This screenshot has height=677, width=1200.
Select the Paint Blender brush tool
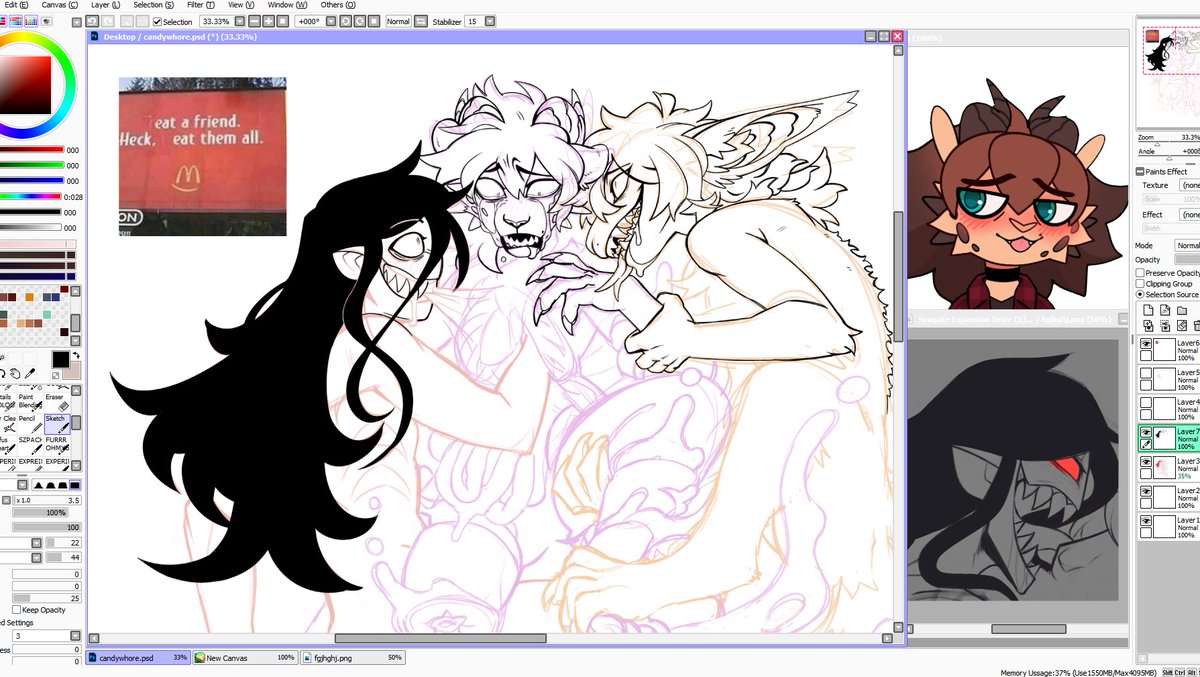30,403
